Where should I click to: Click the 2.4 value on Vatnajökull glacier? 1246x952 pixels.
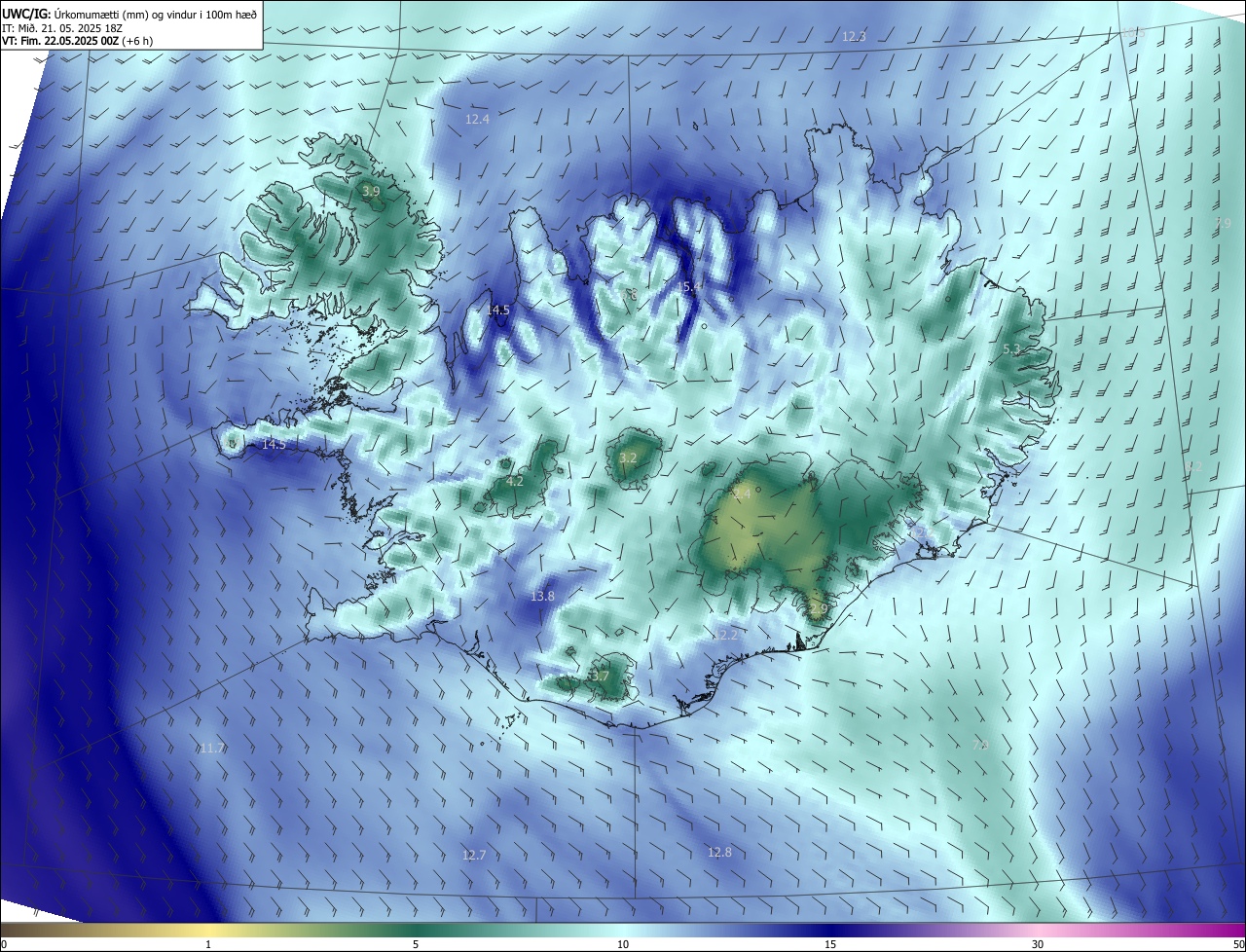pyautogui.click(x=742, y=494)
